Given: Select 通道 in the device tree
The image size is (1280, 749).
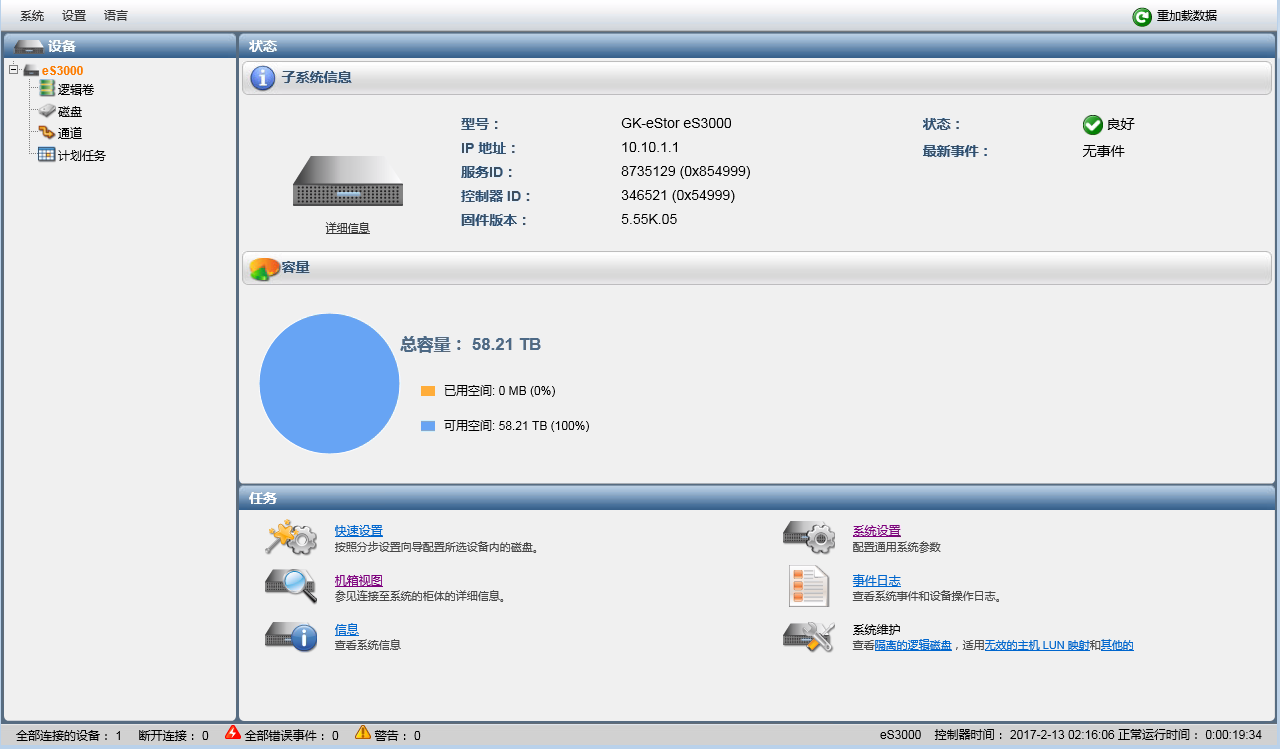Looking at the screenshot, I should point(69,133).
